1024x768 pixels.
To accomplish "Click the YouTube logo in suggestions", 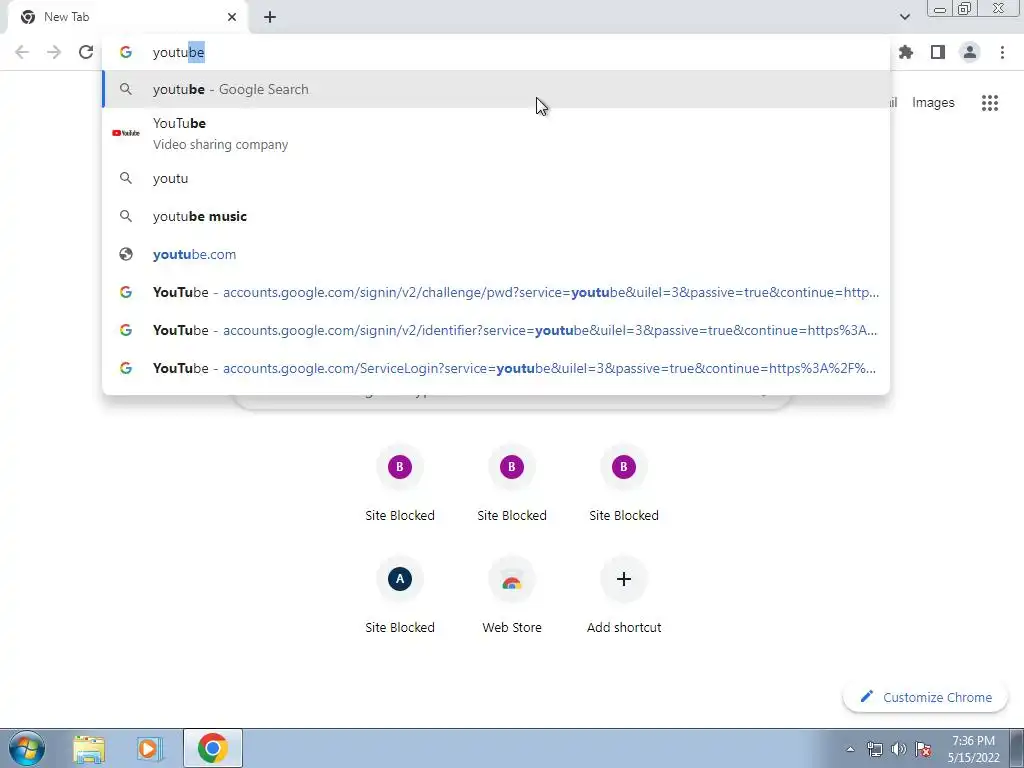I will pyautogui.click(x=126, y=133).
